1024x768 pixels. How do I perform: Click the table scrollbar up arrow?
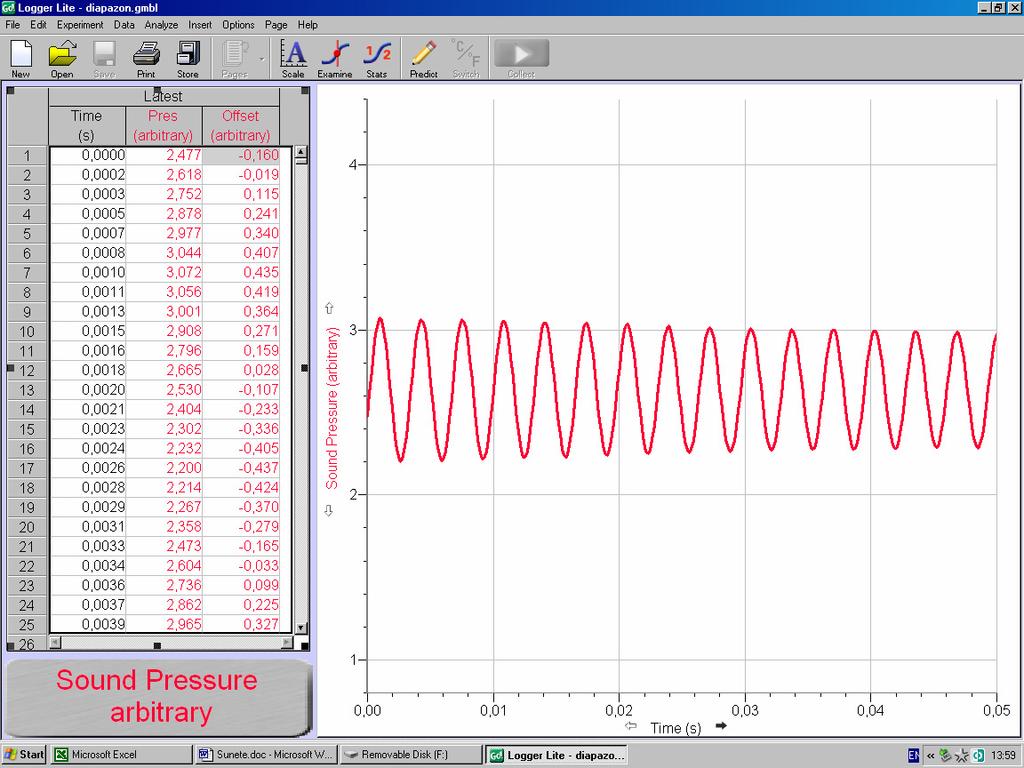coord(301,152)
